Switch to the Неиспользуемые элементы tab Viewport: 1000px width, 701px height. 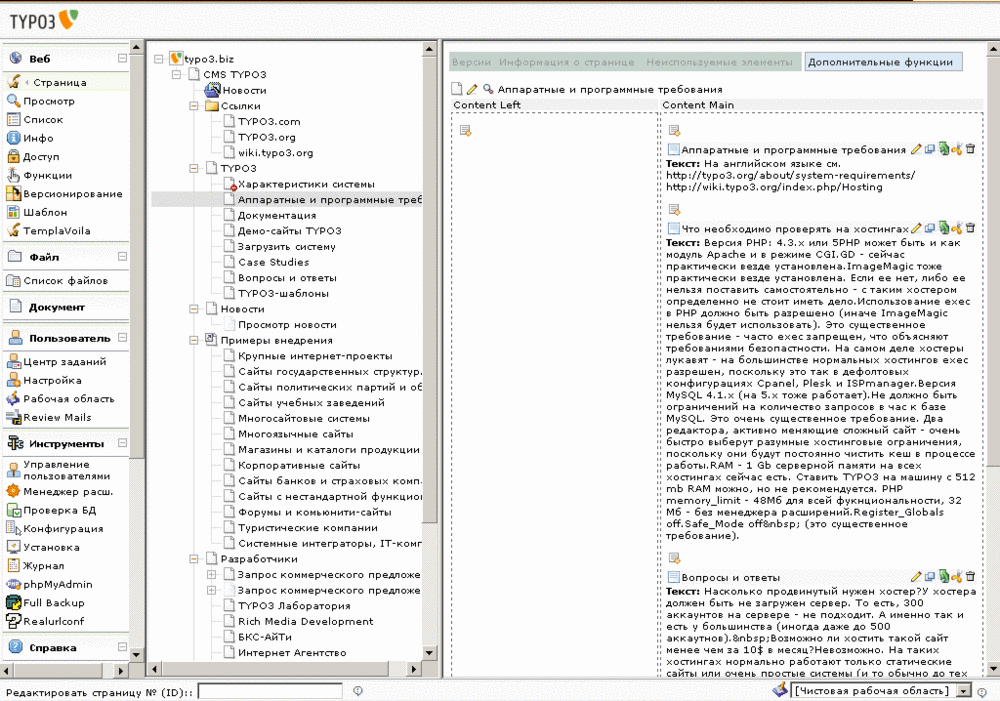(x=719, y=62)
